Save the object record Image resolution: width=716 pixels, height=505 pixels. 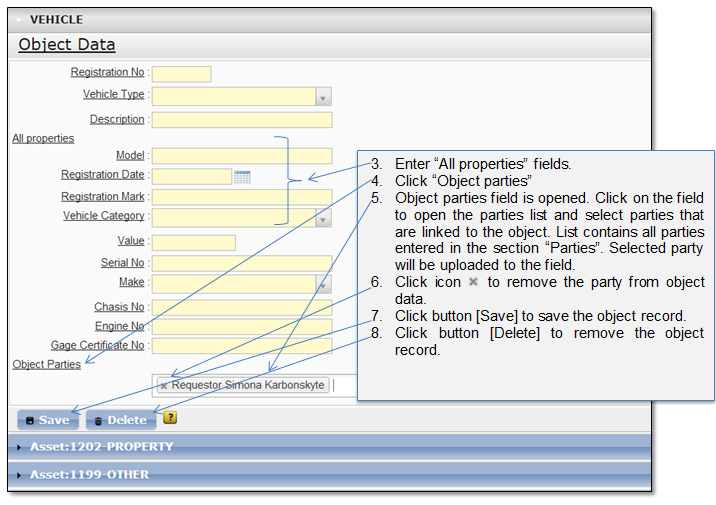pyautogui.click(x=48, y=420)
